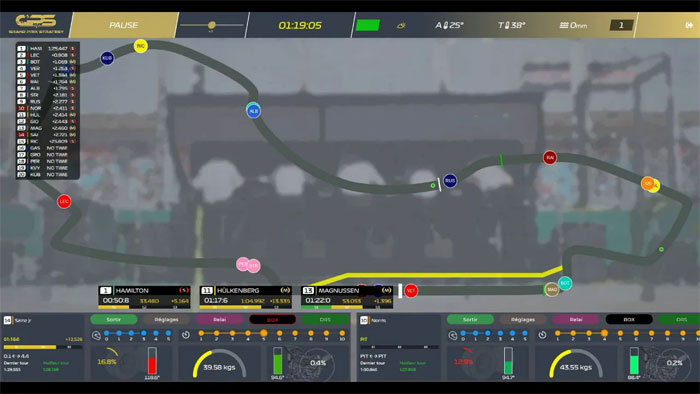
Task: Open Réglages tab for Sainz
Action: [166, 319]
